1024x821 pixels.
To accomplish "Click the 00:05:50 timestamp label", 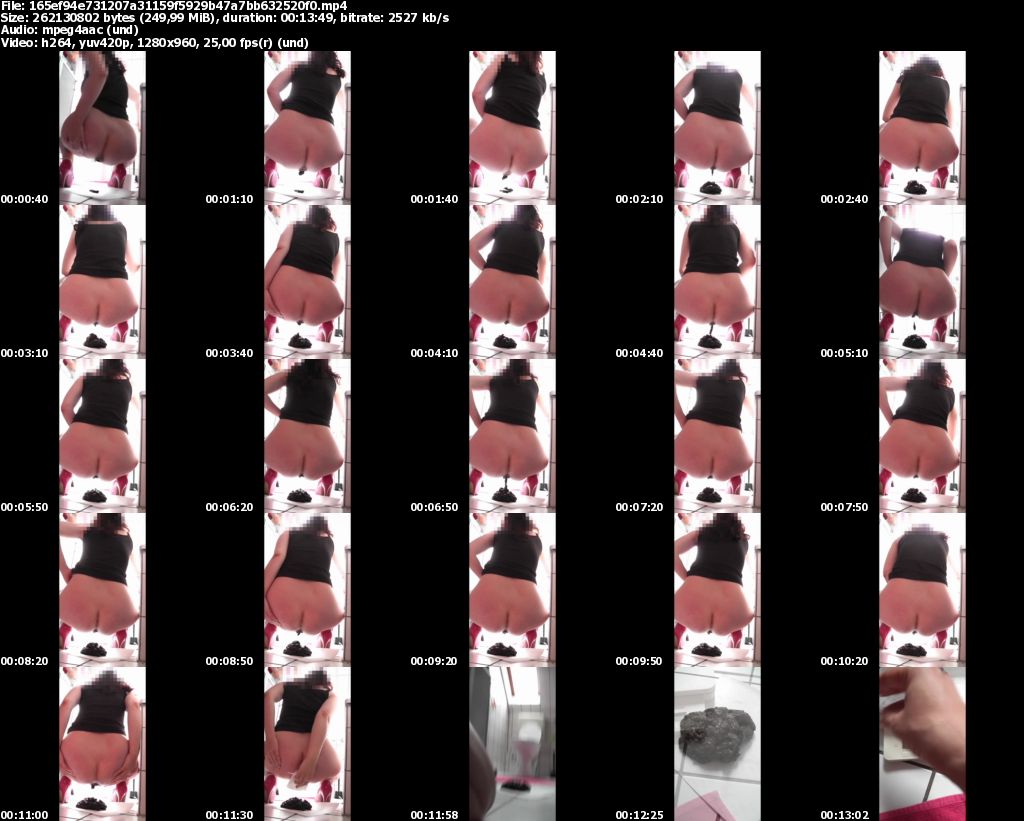I will pyautogui.click(x=24, y=508).
